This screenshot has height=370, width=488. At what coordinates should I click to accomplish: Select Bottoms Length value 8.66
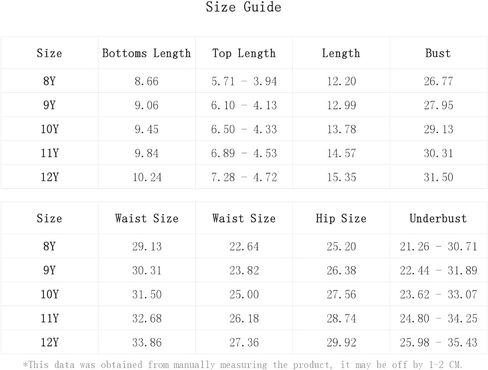(146, 81)
